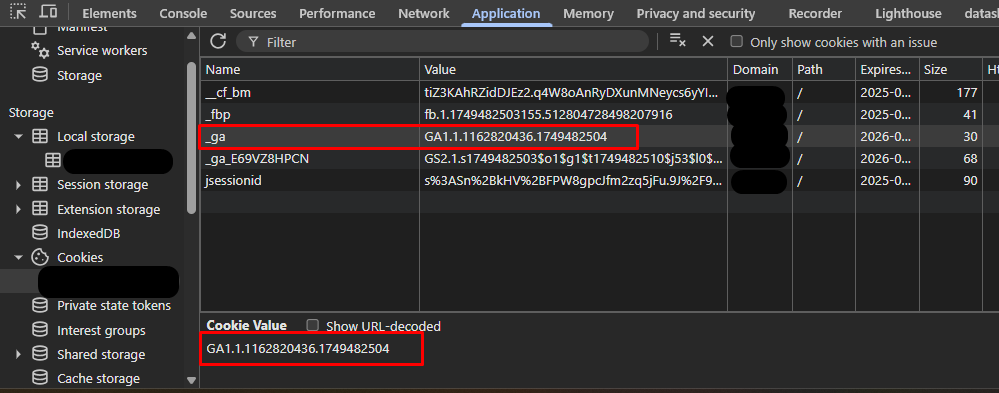
Task: Activate the inspect element selector icon
Action: click(19, 12)
